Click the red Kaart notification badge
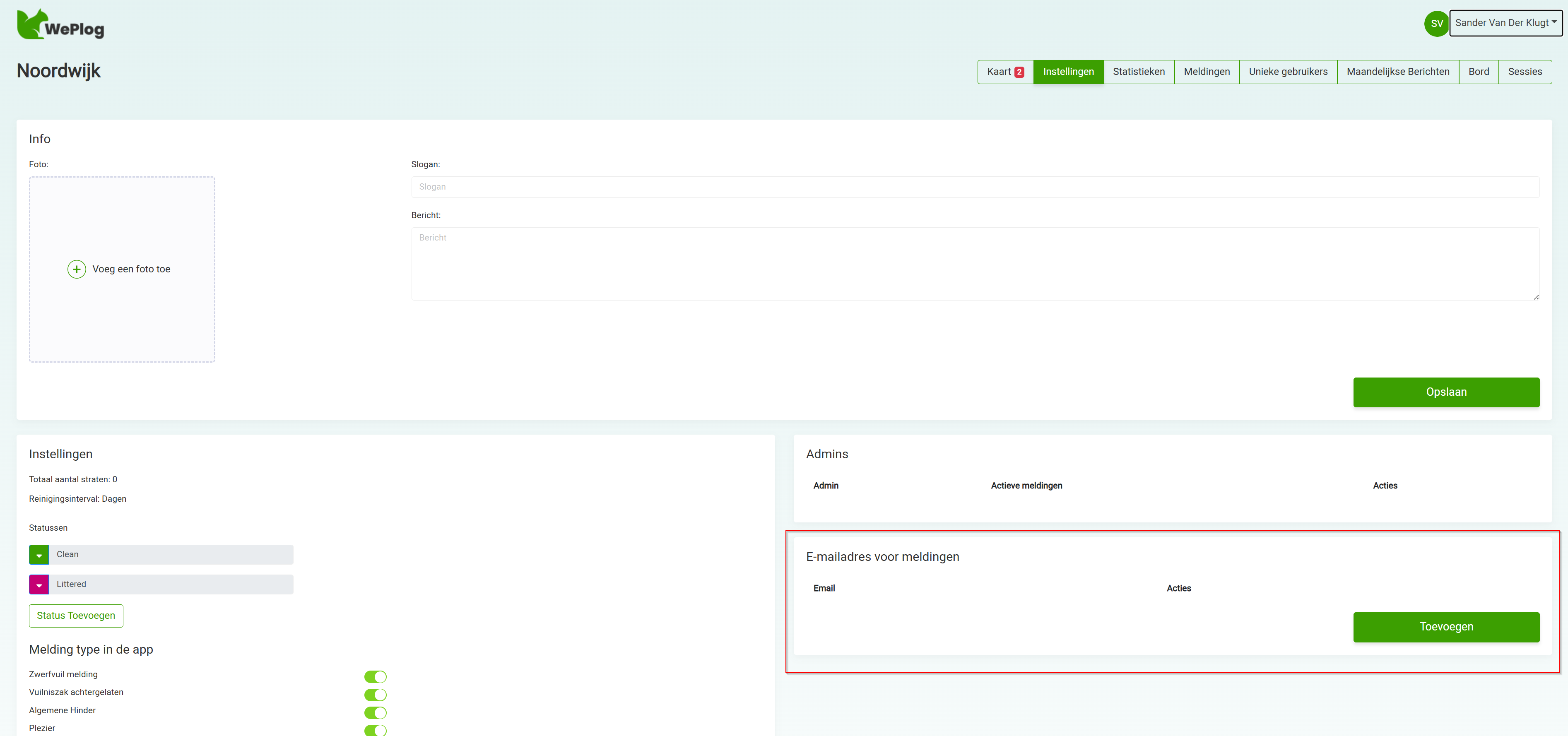This screenshot has height=736, width=1568. (1019, 72)
